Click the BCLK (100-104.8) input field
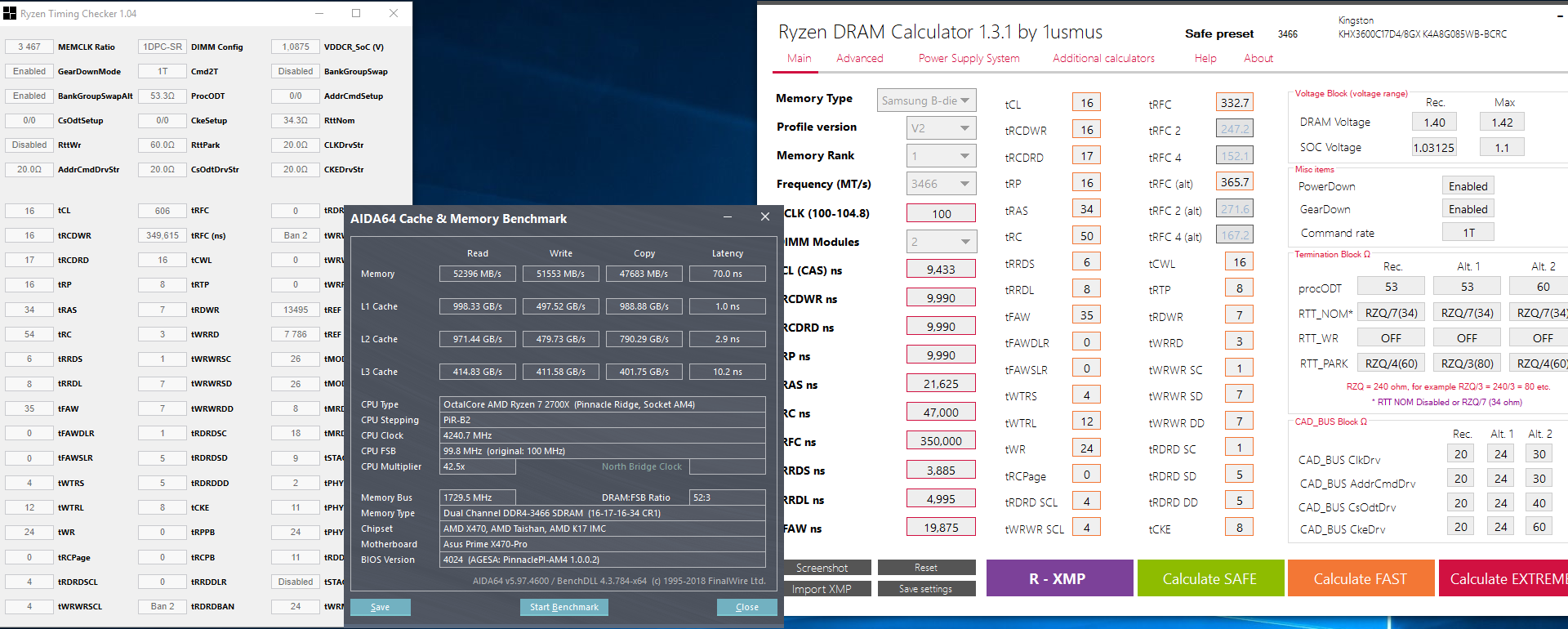 click(x=941, y=213)
